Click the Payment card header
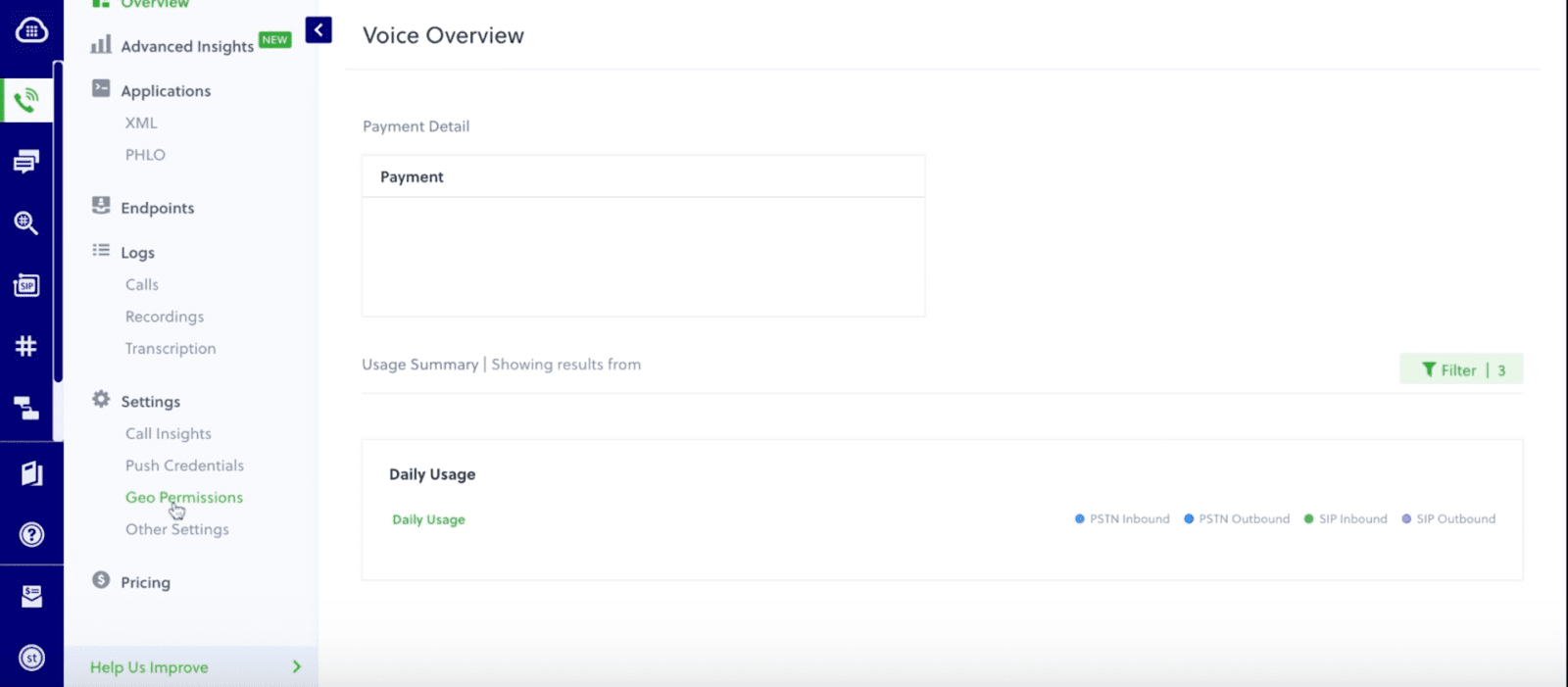The height and width of the screenshot is (687, 1568). click(643, 176)
